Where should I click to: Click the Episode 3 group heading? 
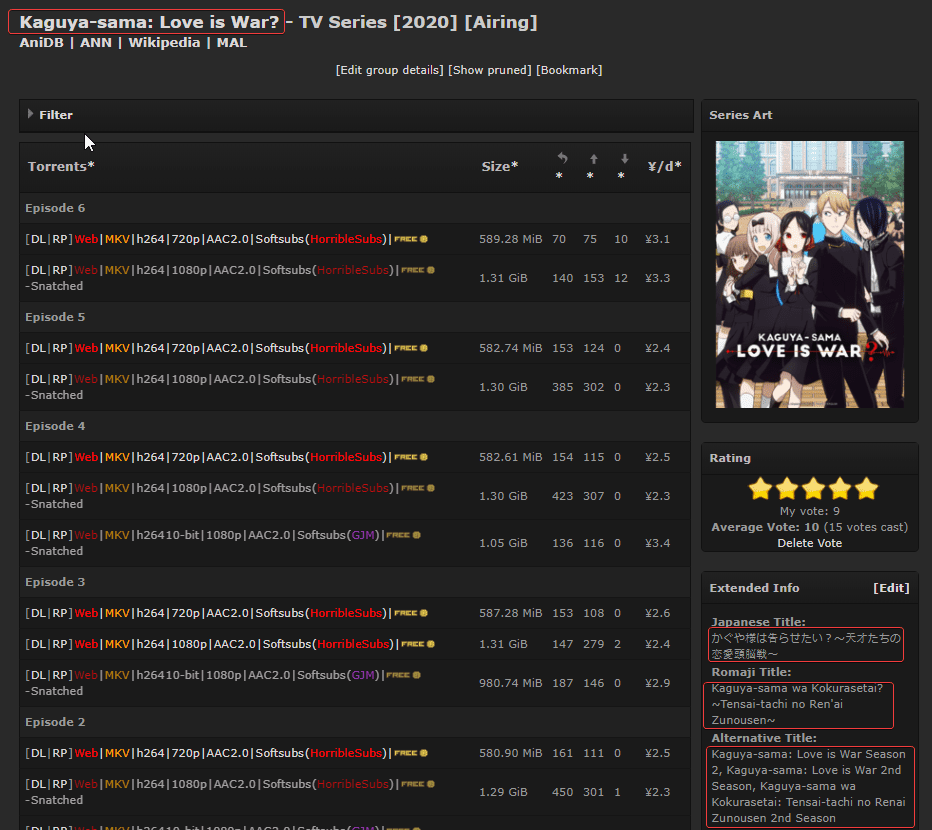55,582
